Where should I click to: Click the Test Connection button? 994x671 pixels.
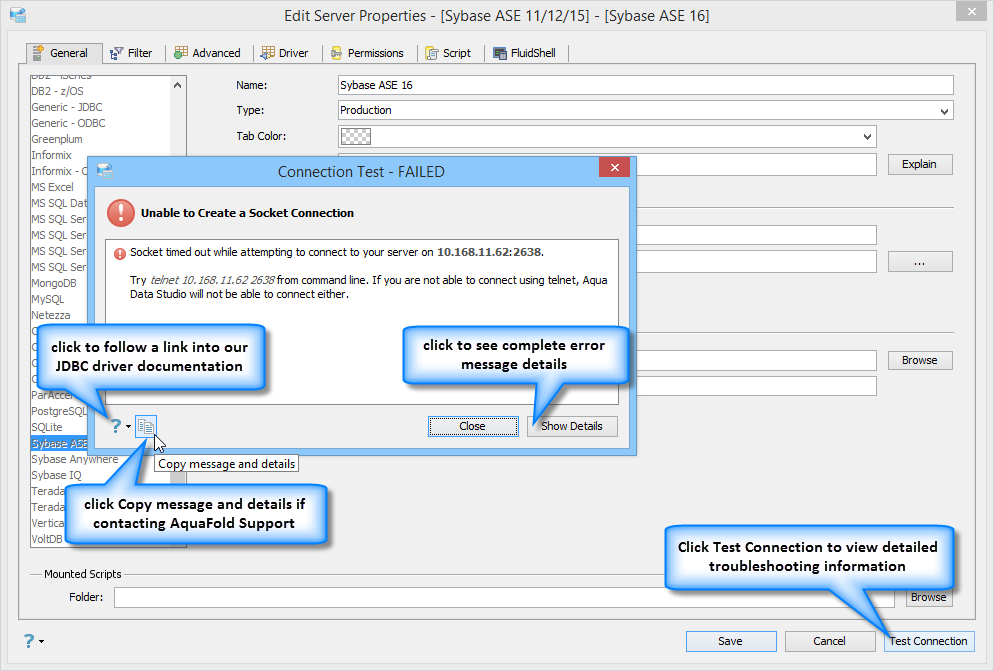pos(929,641)
